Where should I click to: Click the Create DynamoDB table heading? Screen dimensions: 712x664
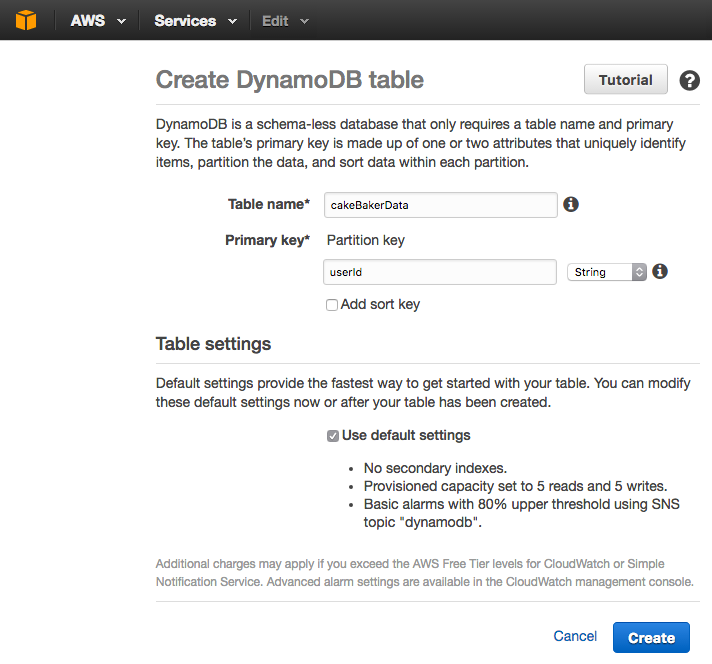point(290,80)
